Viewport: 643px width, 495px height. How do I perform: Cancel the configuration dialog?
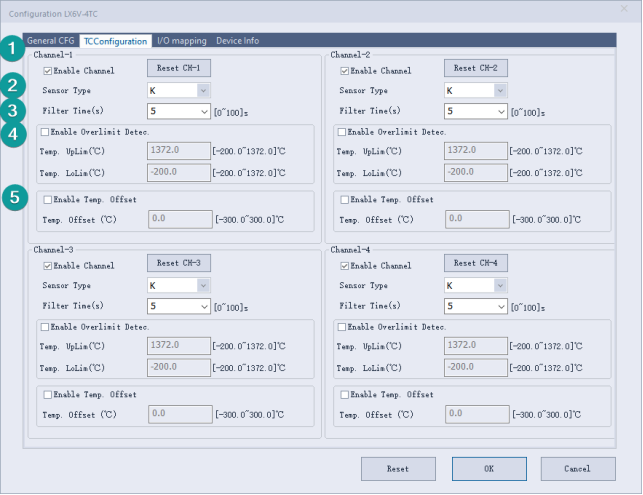pos(578,469)
